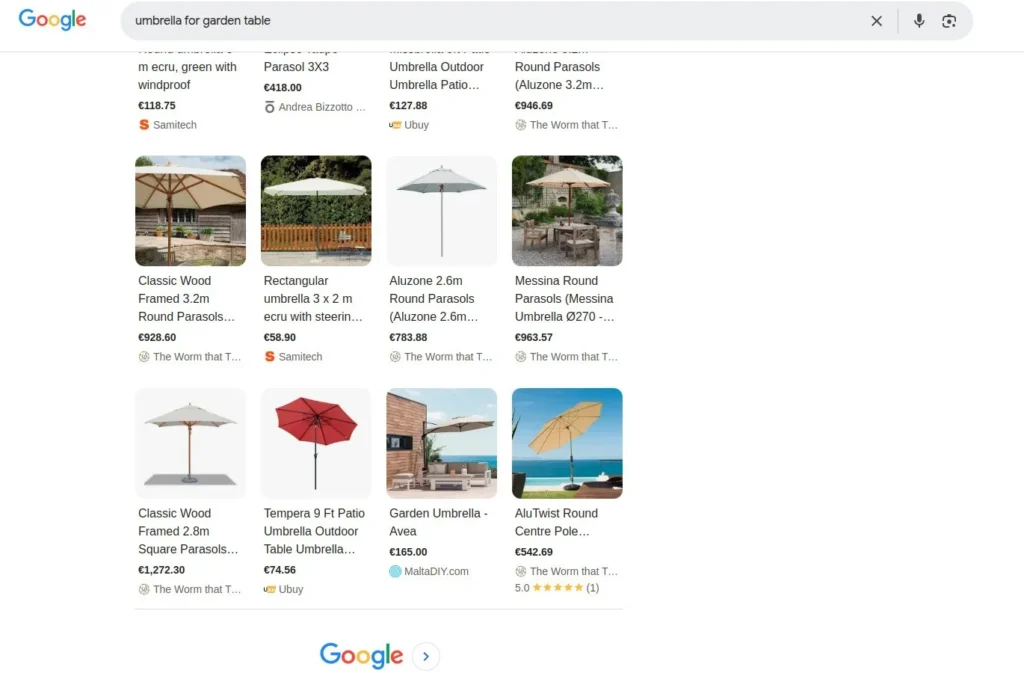
Task: Open Google Lens image search
Action: [x=949, y=21]
